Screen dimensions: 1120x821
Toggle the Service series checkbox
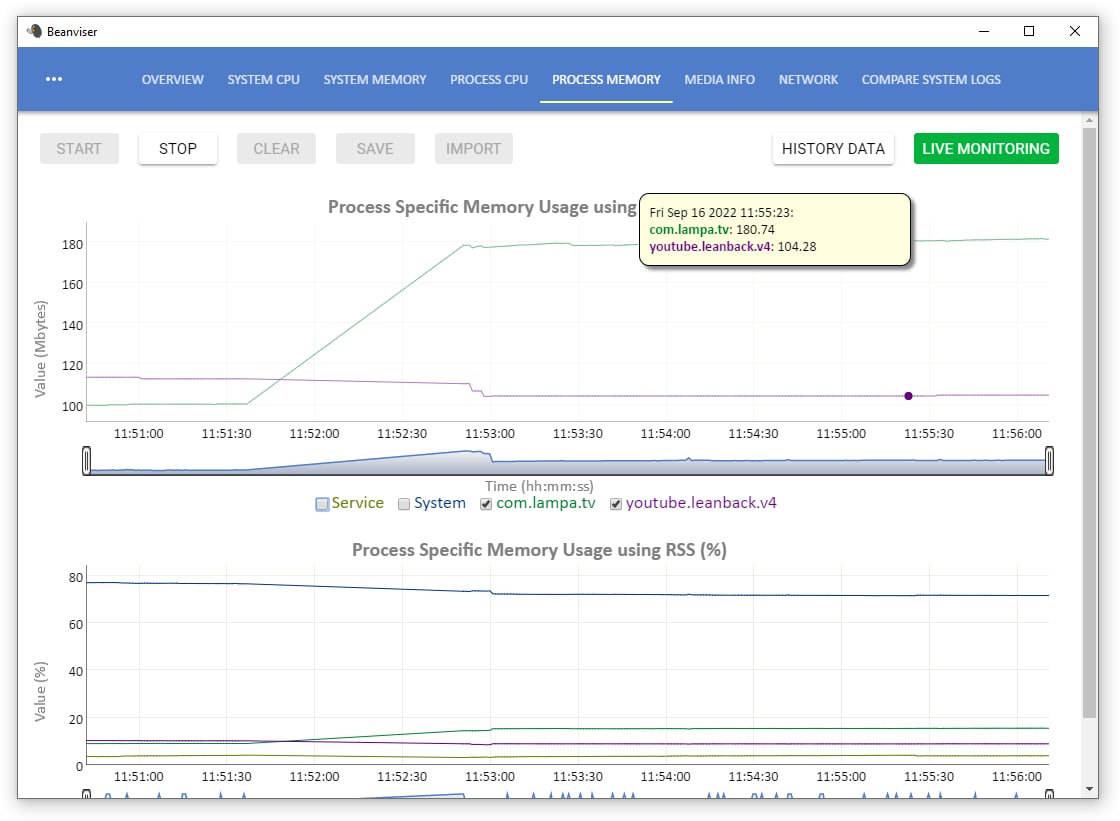(322, 504)
